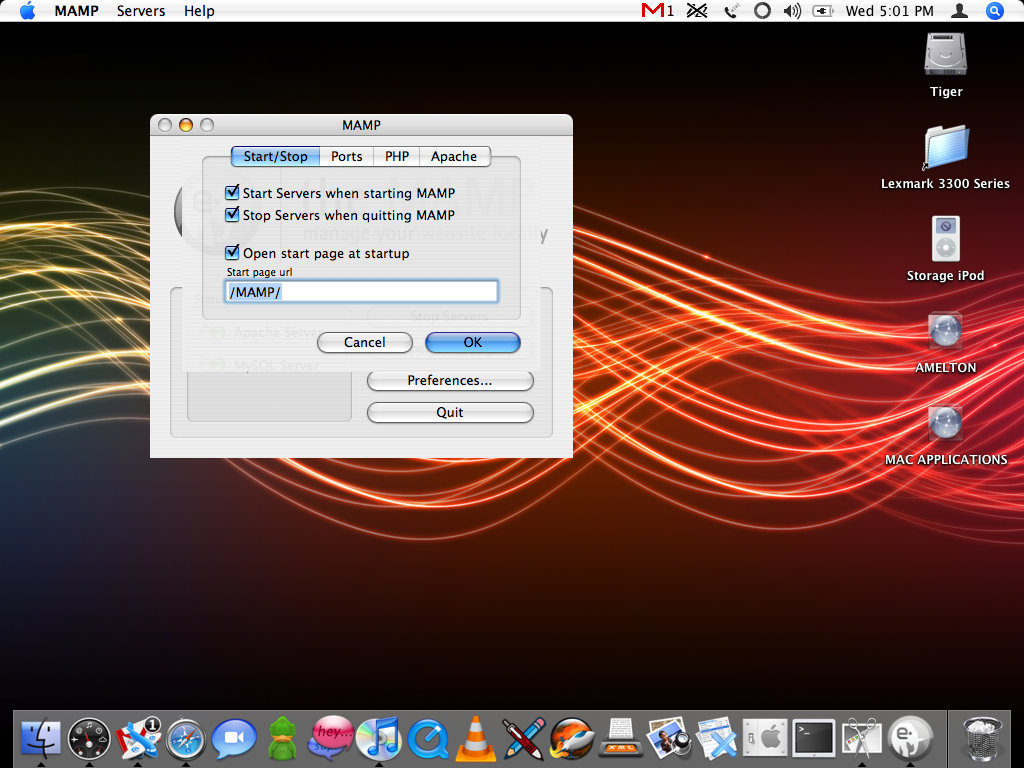This screenshot has width=1024, height=768.
Task: Open the Help menu
Action: click(199, 10)
